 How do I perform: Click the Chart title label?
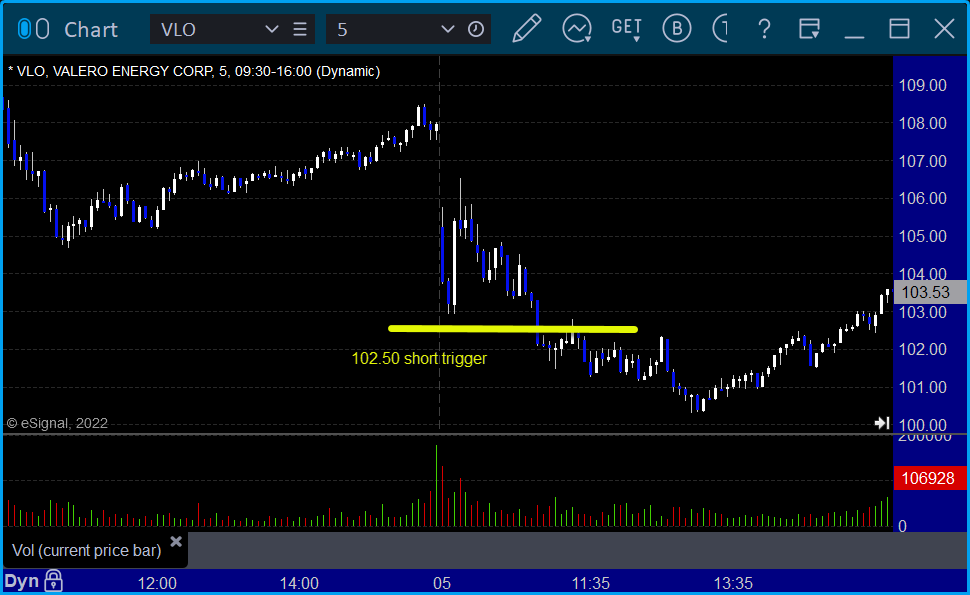[x=91, y=30]
